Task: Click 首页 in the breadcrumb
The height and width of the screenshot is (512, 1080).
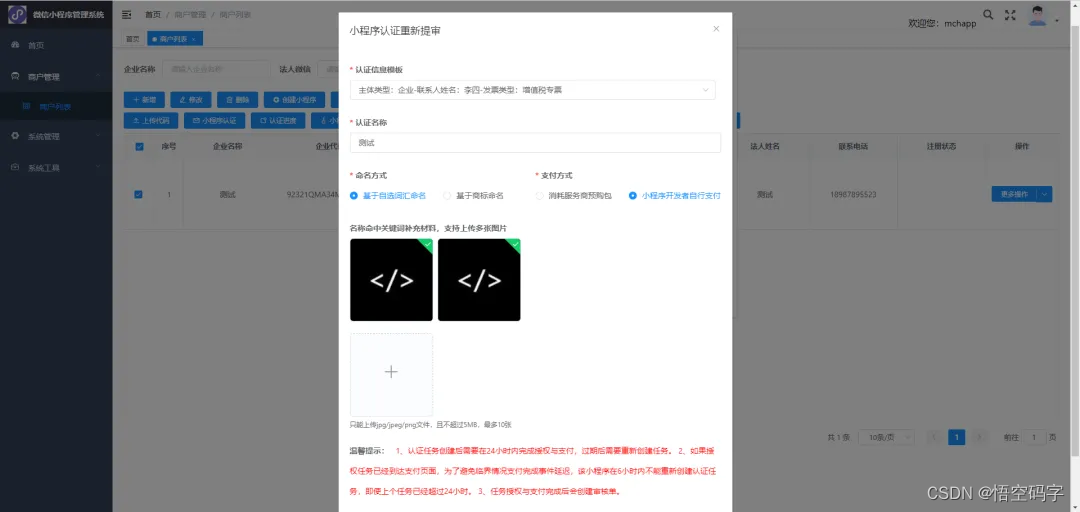Action: coord(153,14)
